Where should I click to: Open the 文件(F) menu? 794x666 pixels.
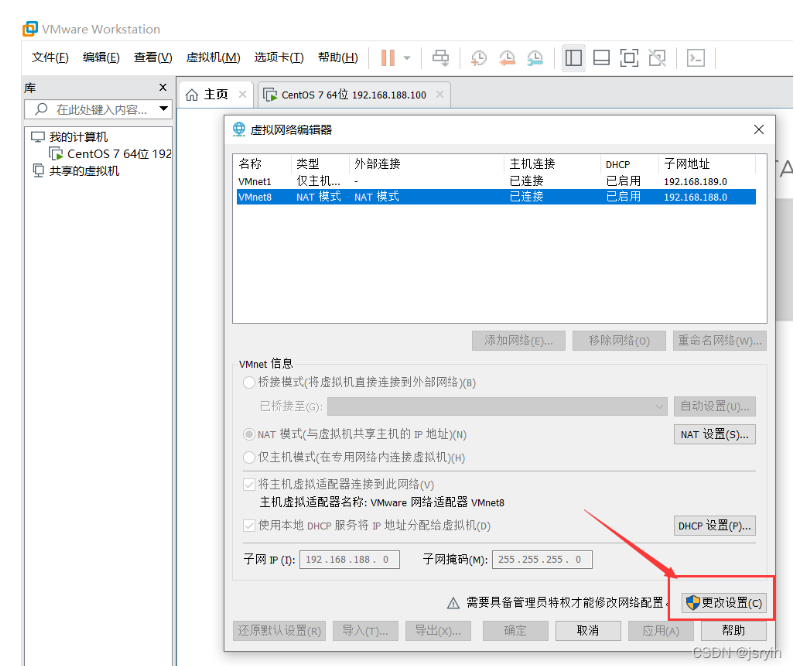[50, 57]
